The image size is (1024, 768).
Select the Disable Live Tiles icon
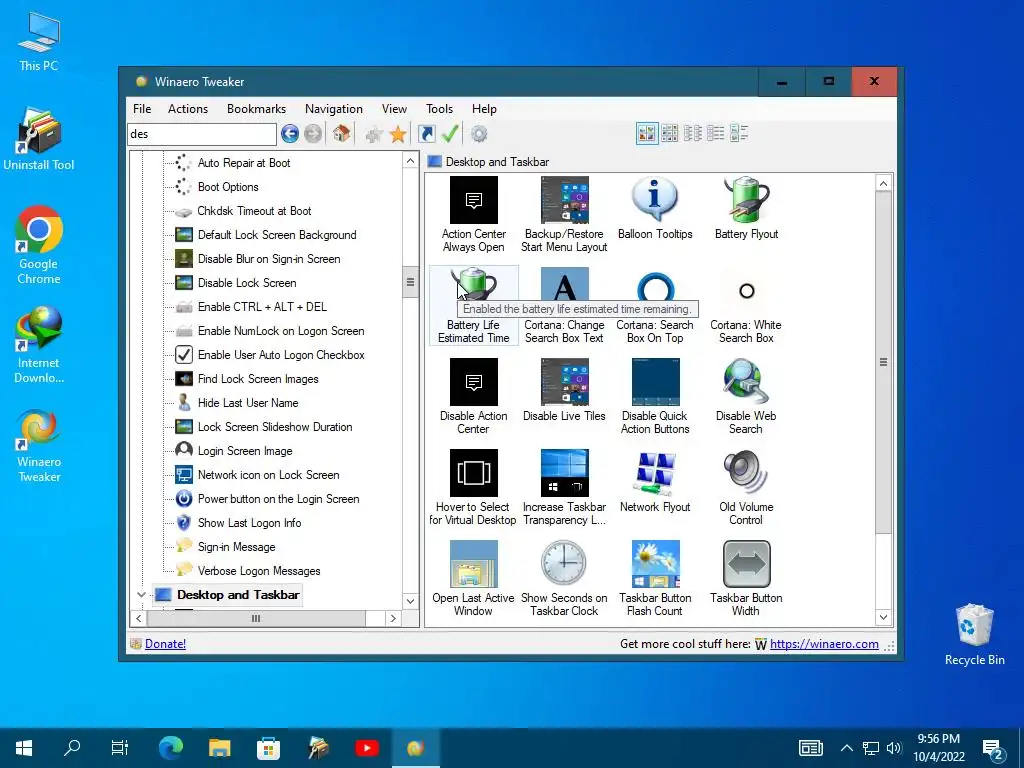564,390
